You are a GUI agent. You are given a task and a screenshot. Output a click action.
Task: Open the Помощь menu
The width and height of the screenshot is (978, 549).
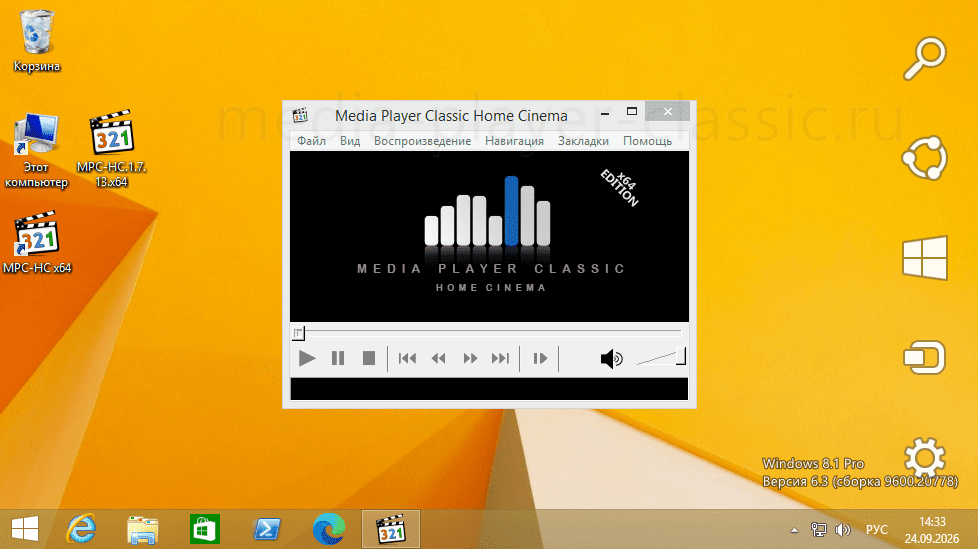coord(647,141)
